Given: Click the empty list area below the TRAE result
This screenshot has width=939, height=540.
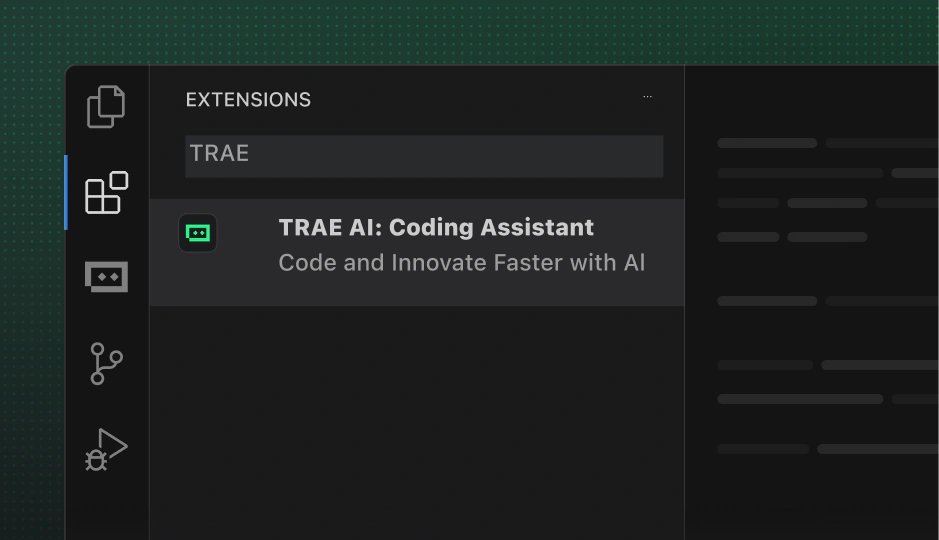Looking at the screenshot, I should [417, 423].
